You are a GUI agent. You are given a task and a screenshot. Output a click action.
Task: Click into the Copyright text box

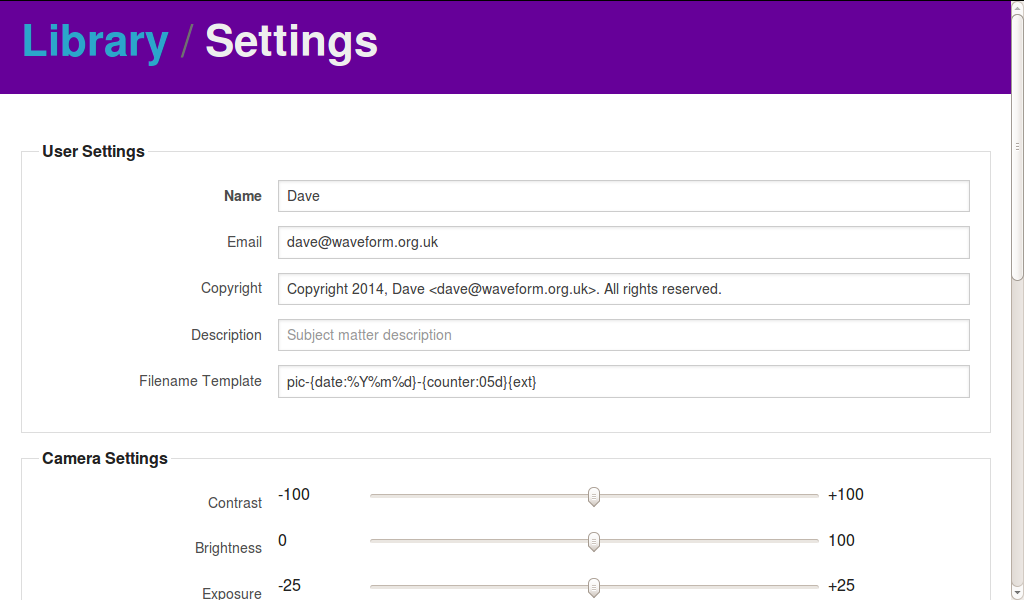click(x=623, y=289)
